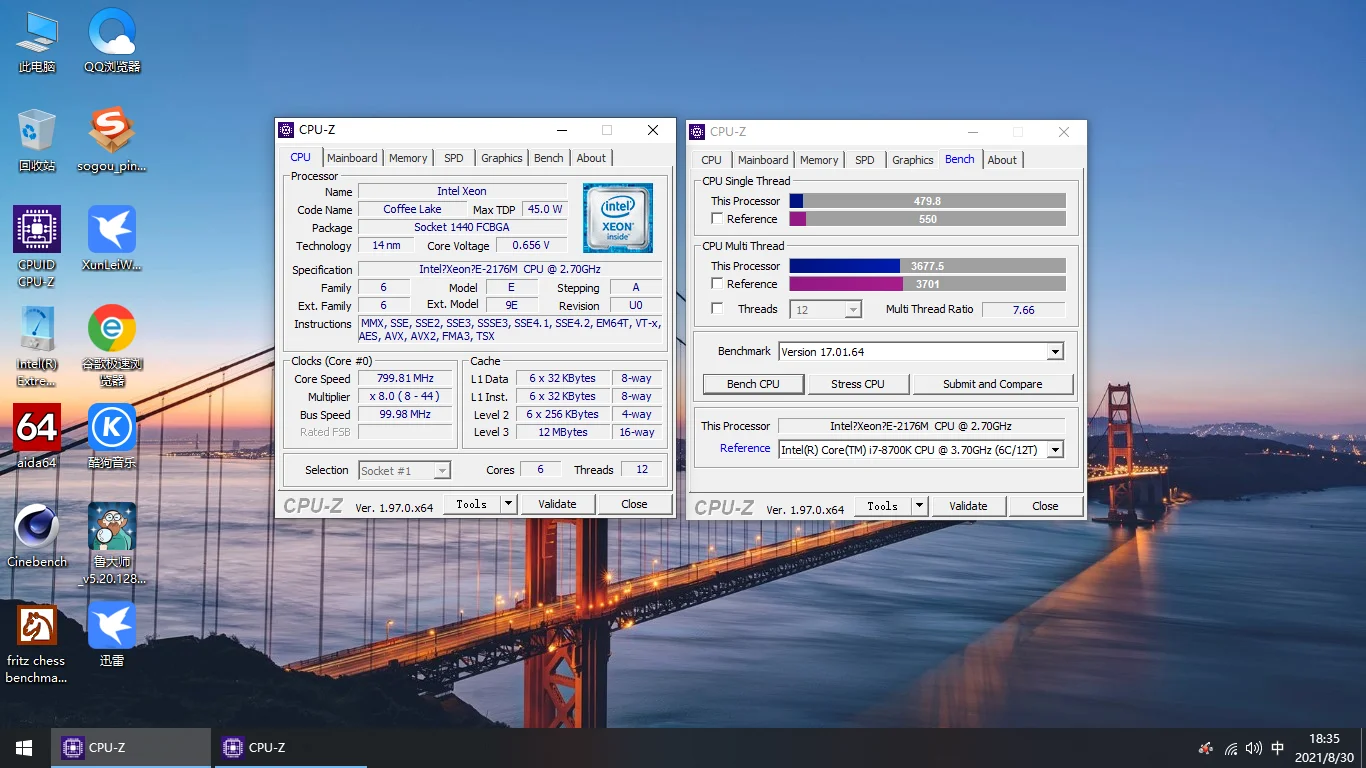Click Submit and Compare button
The image size is (1366, 768).
[x=992, y=384]
